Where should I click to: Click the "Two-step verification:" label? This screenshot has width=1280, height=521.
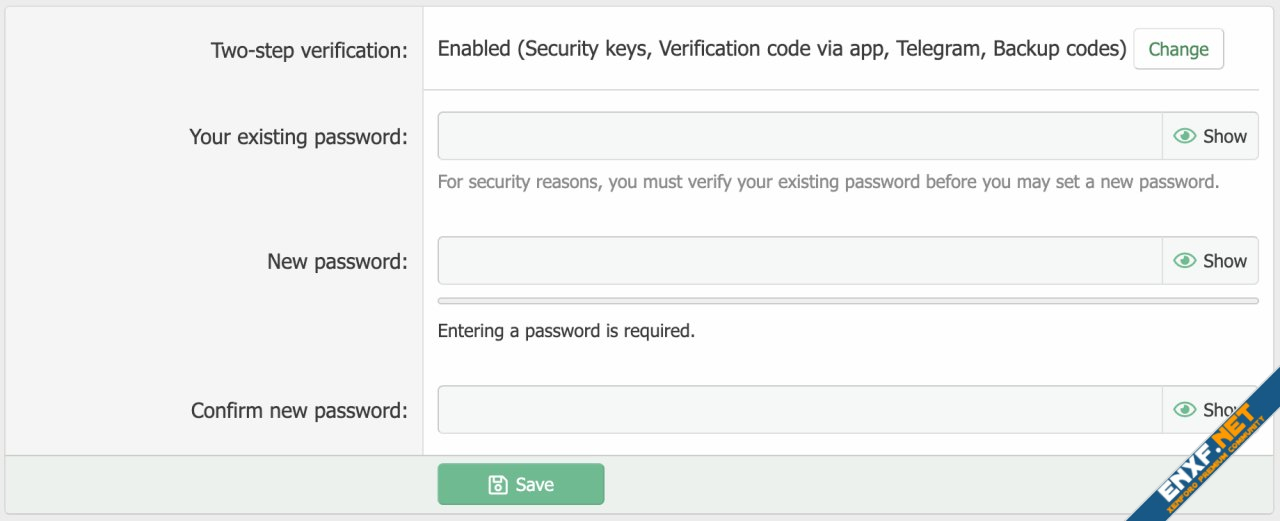tap(309, 51)
